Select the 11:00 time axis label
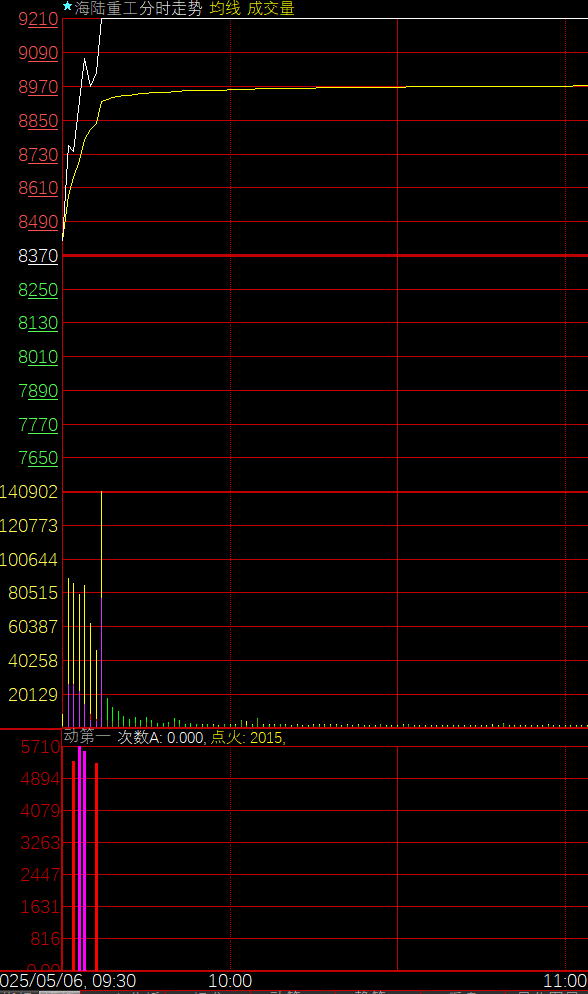This screenshot has height=994, width=588. pos(565,981)
